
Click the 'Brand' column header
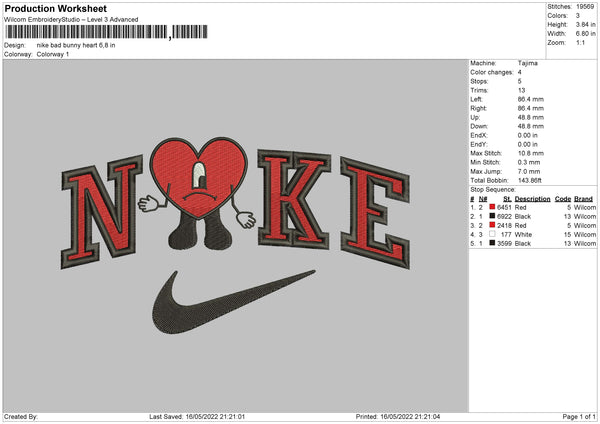pyautogui.click(x=583, y=199)
